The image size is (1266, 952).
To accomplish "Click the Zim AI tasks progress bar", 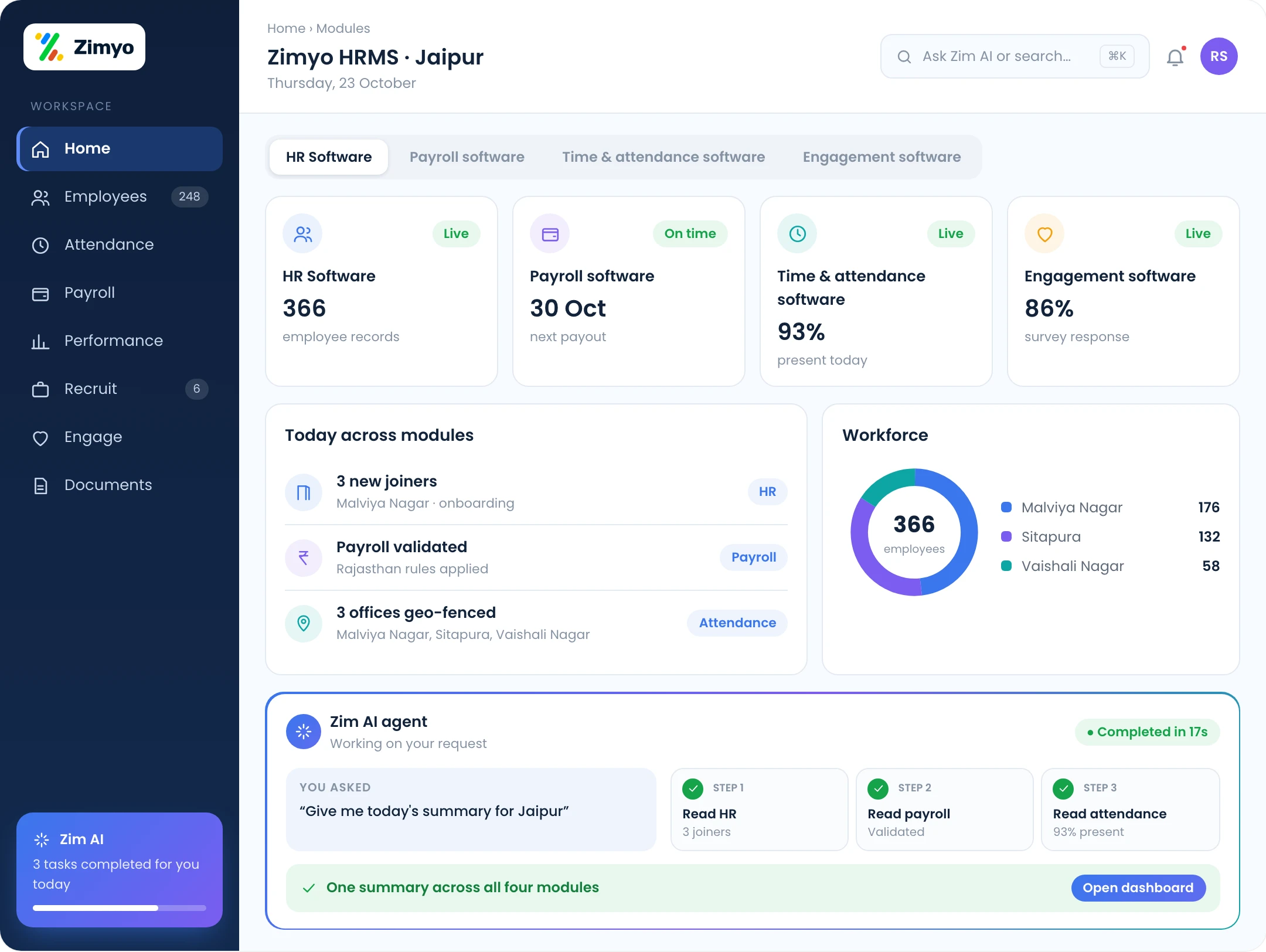I will point(120,908).
